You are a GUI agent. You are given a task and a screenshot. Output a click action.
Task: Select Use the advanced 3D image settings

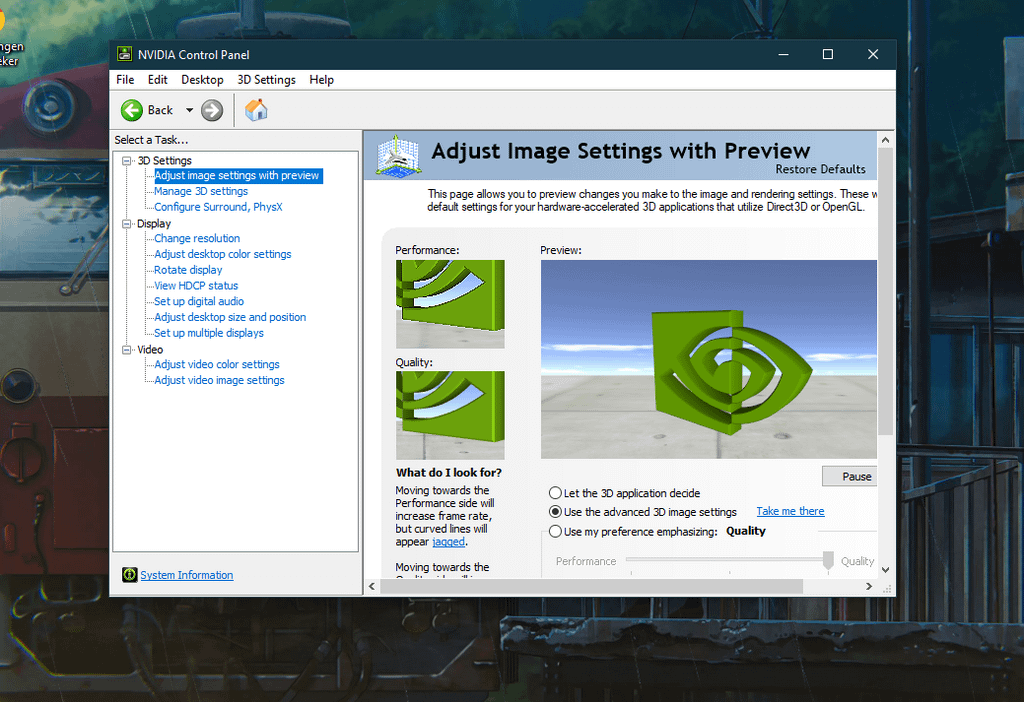point(555,512)
